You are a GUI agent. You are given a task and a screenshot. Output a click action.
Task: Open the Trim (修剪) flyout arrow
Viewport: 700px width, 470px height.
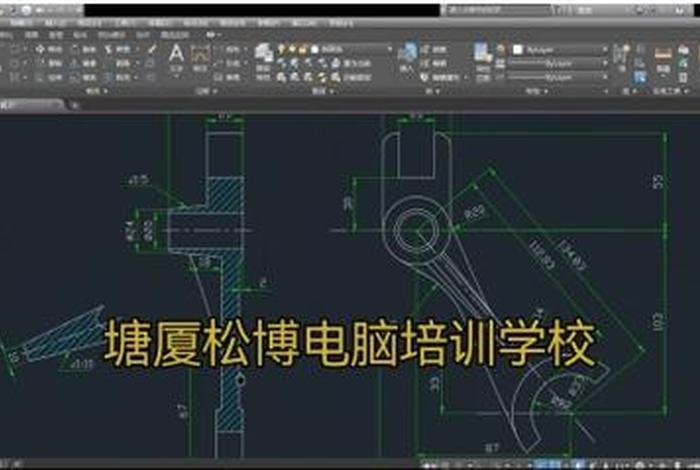tap(138, 49)
